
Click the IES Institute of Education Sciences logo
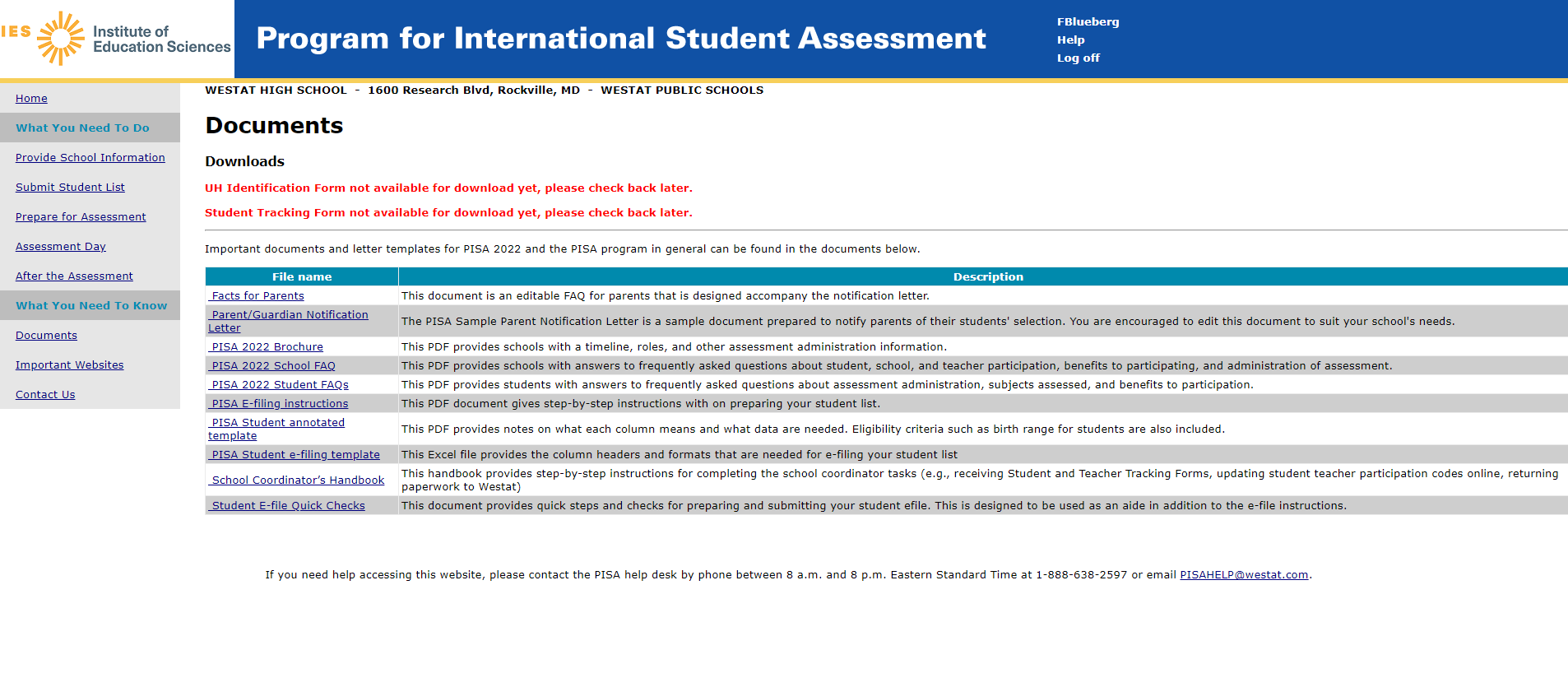pyautogui.click(x=116, y=39)
